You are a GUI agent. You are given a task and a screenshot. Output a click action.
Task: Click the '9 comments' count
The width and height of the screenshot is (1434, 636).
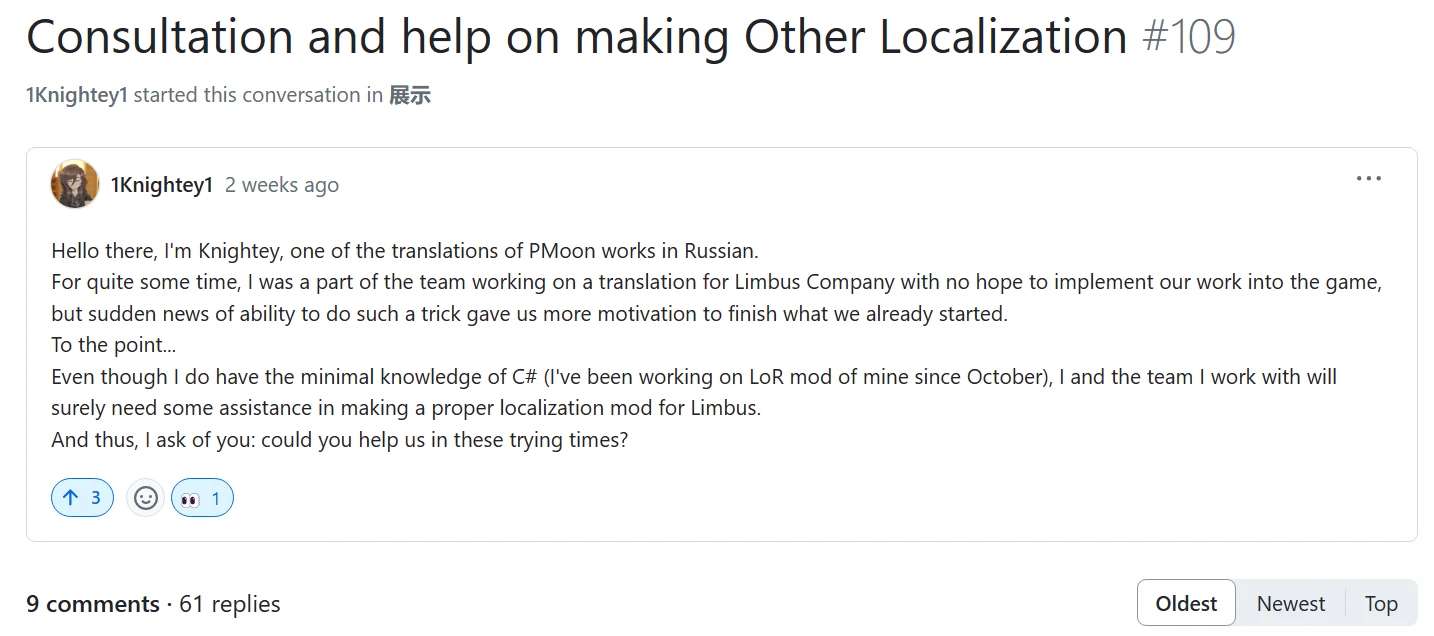pyautogui.click(x=93, y=604)
